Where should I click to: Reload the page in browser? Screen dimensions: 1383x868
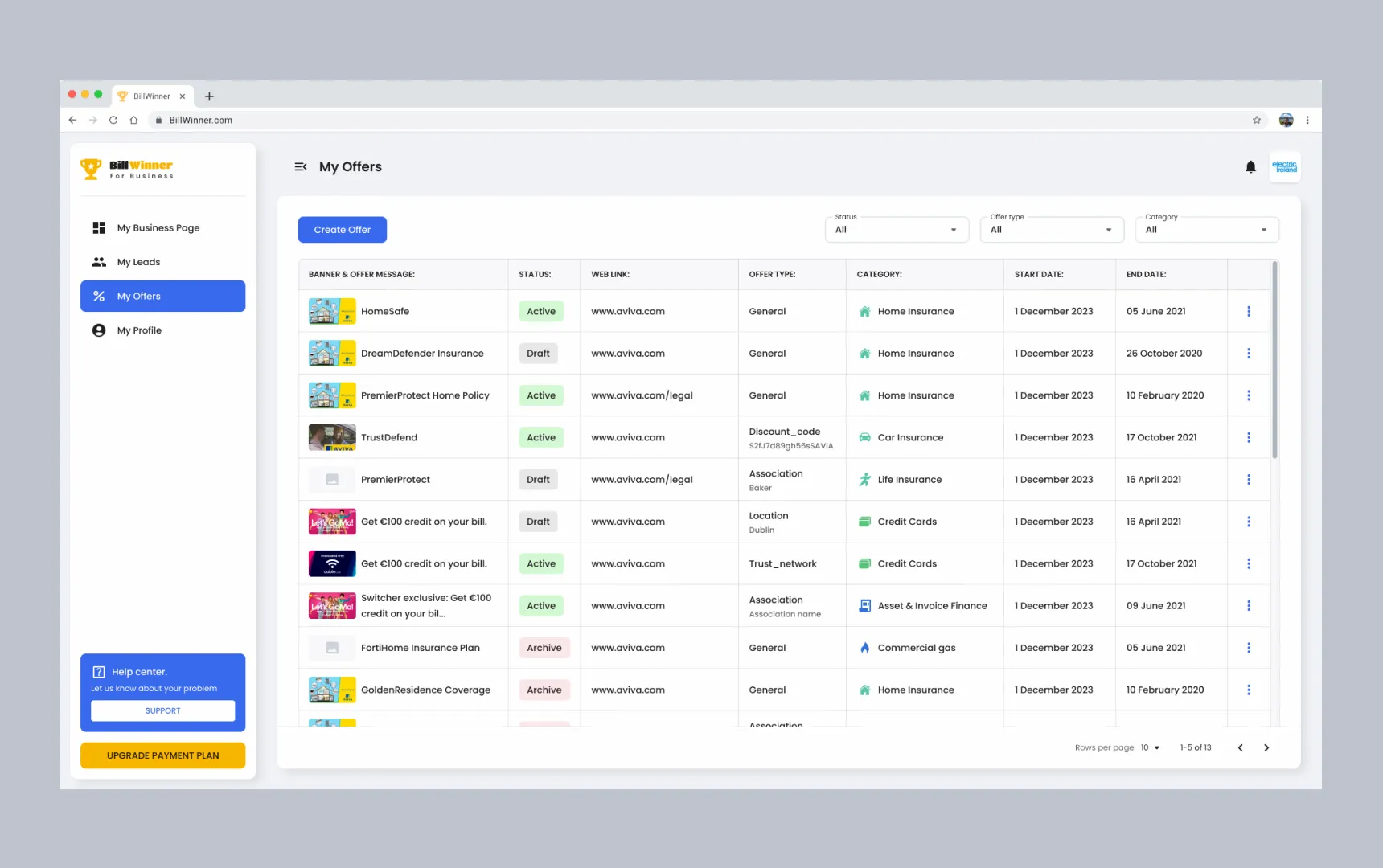[x=113, y=121]
